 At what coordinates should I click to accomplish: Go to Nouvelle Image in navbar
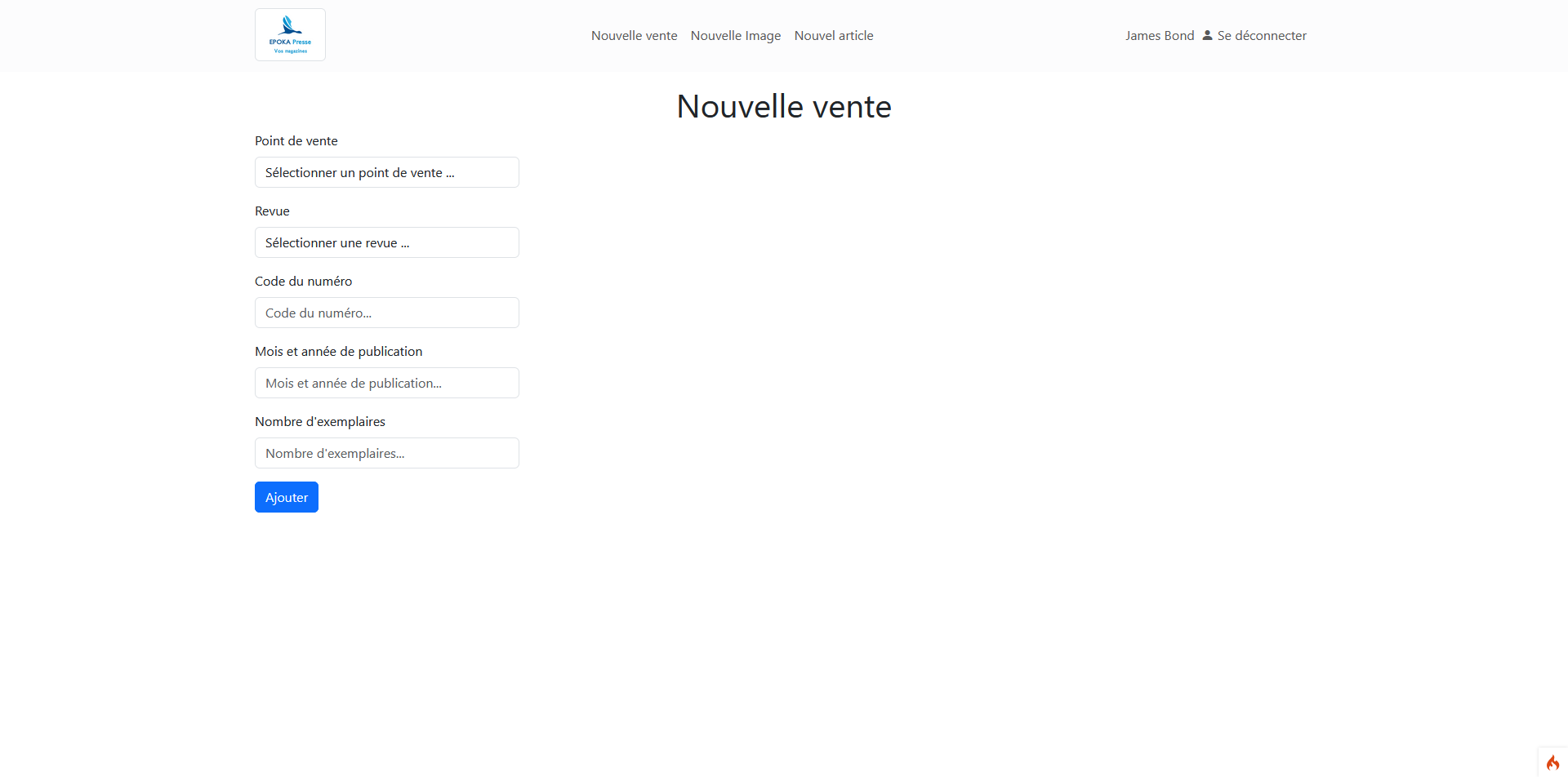(736, 35)
